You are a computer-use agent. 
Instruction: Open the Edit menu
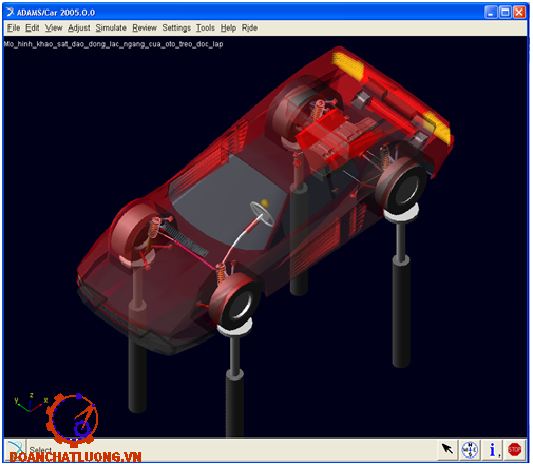[x=32, y=28]
